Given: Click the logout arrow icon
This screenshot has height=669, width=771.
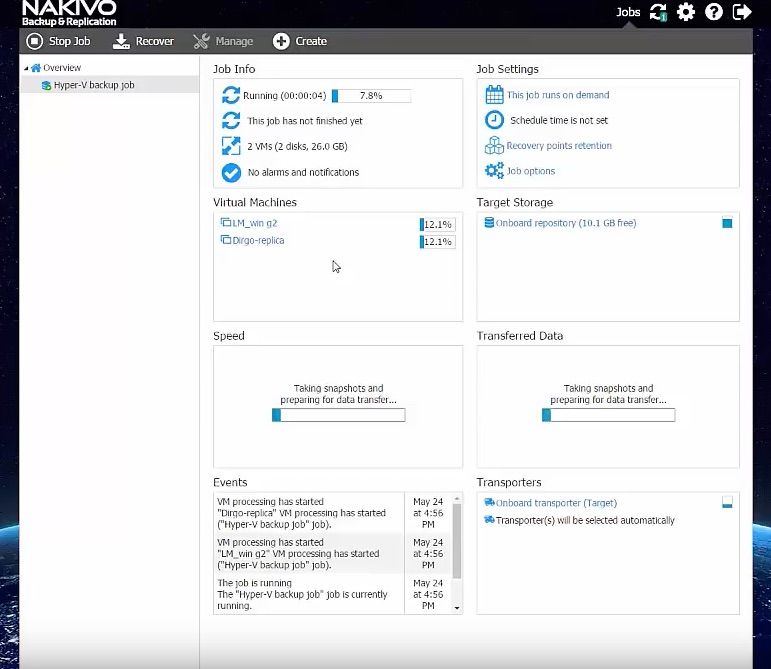Looking at the screenshot, I should (x=741, y=12).
